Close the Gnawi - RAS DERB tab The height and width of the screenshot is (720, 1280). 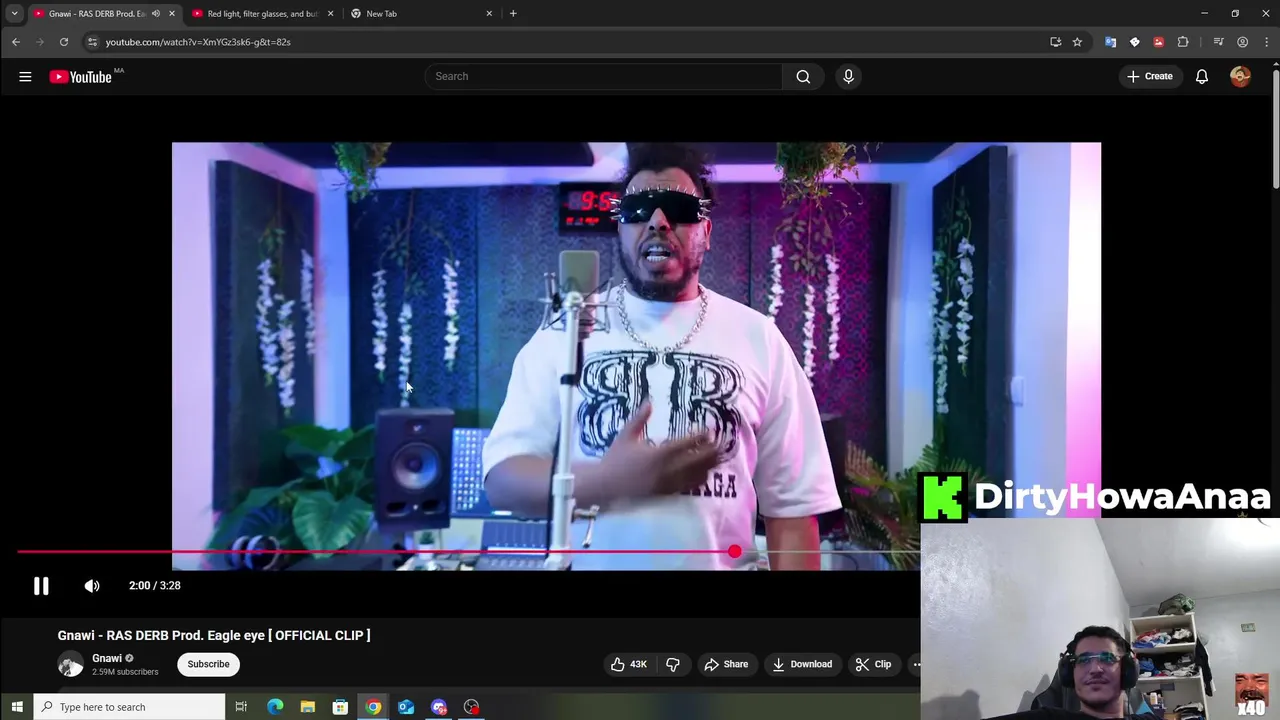[x=172, y=14]
